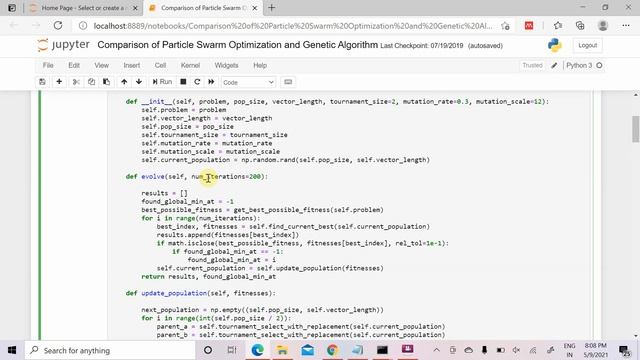Close the Home Page browser tab
Viewport: 640px width, 360px height.
pyautogui.click(x=136, y=8)
